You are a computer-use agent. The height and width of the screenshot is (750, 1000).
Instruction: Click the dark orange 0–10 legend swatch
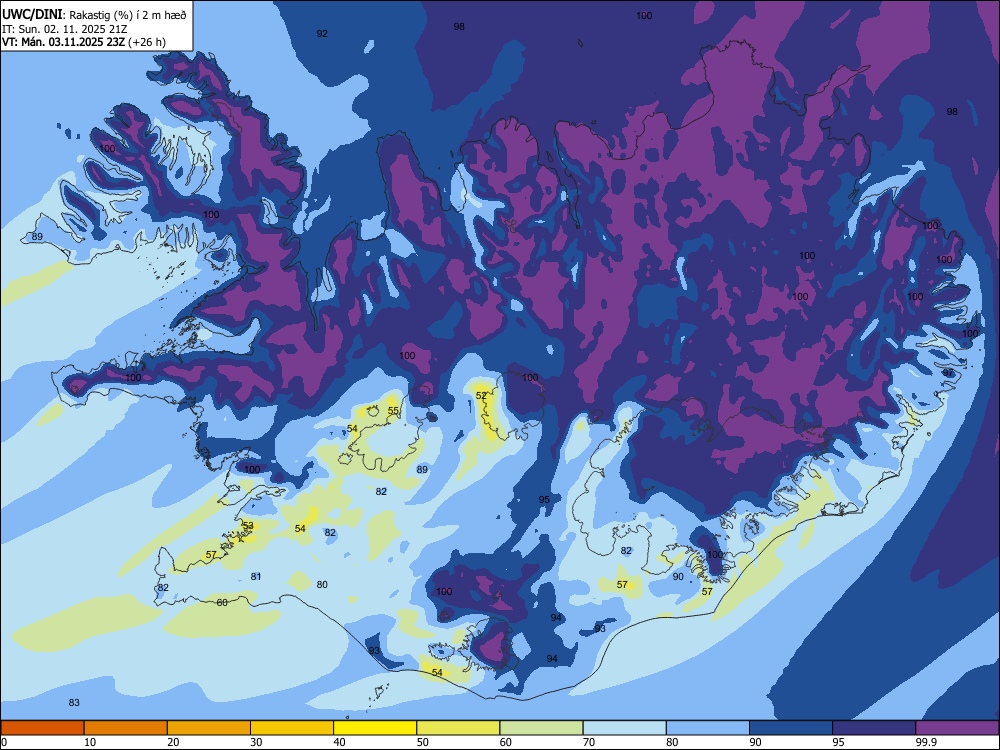[42, 728]
